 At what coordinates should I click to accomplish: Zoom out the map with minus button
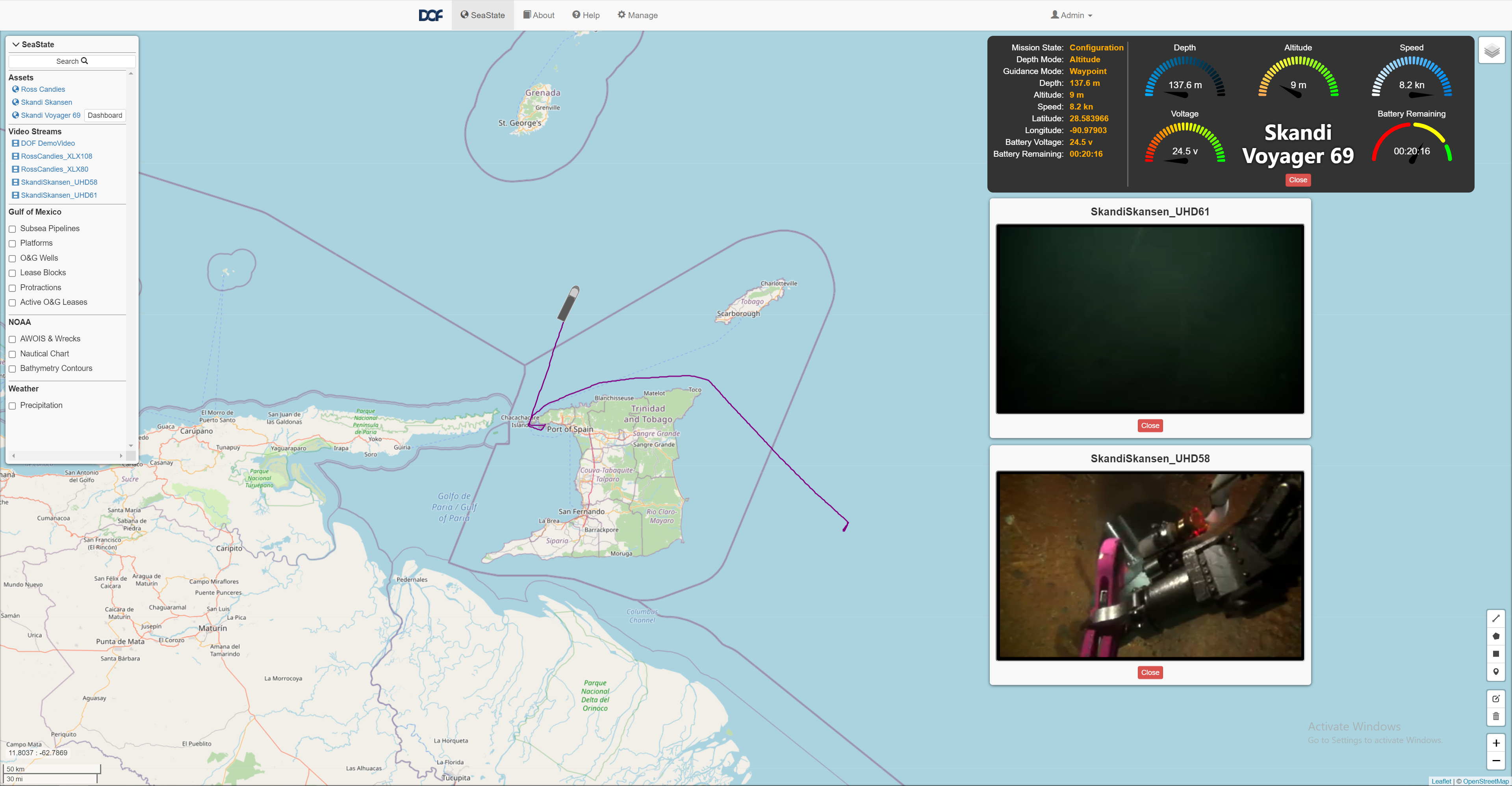[x=1495, y=761]
